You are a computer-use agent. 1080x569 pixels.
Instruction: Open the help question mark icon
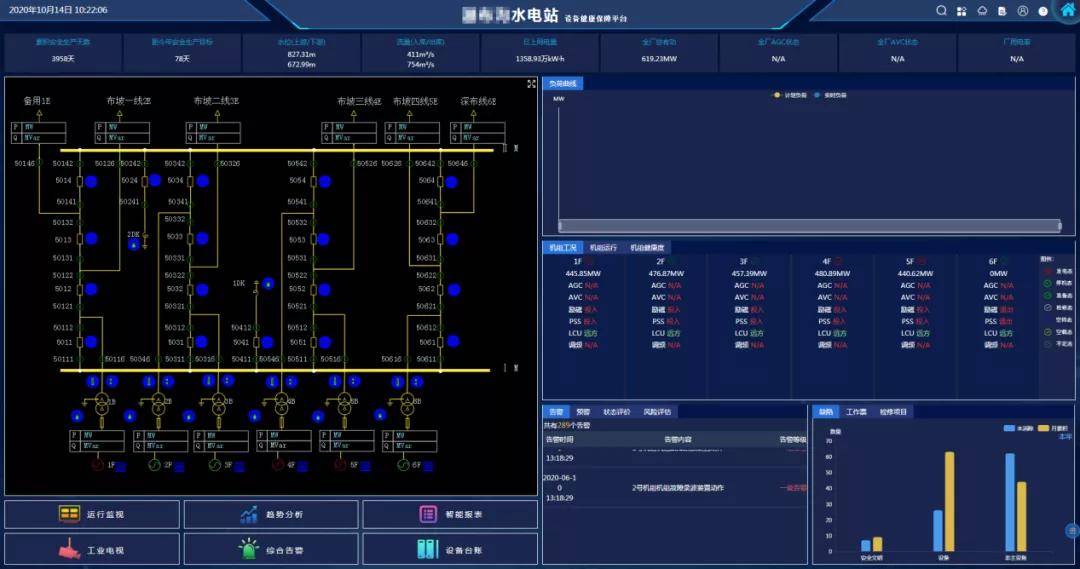click(1043, 11)
